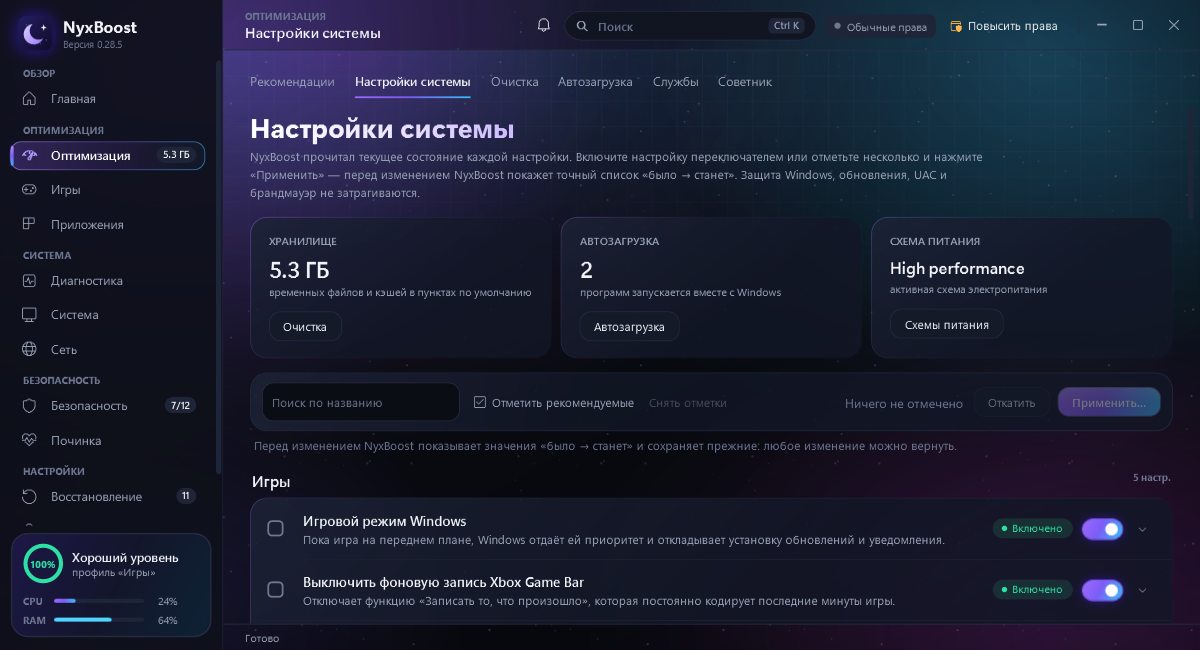1200x650 pixels.
Task: Click the Готово status bar text
Action: click(x=263, y=638)
